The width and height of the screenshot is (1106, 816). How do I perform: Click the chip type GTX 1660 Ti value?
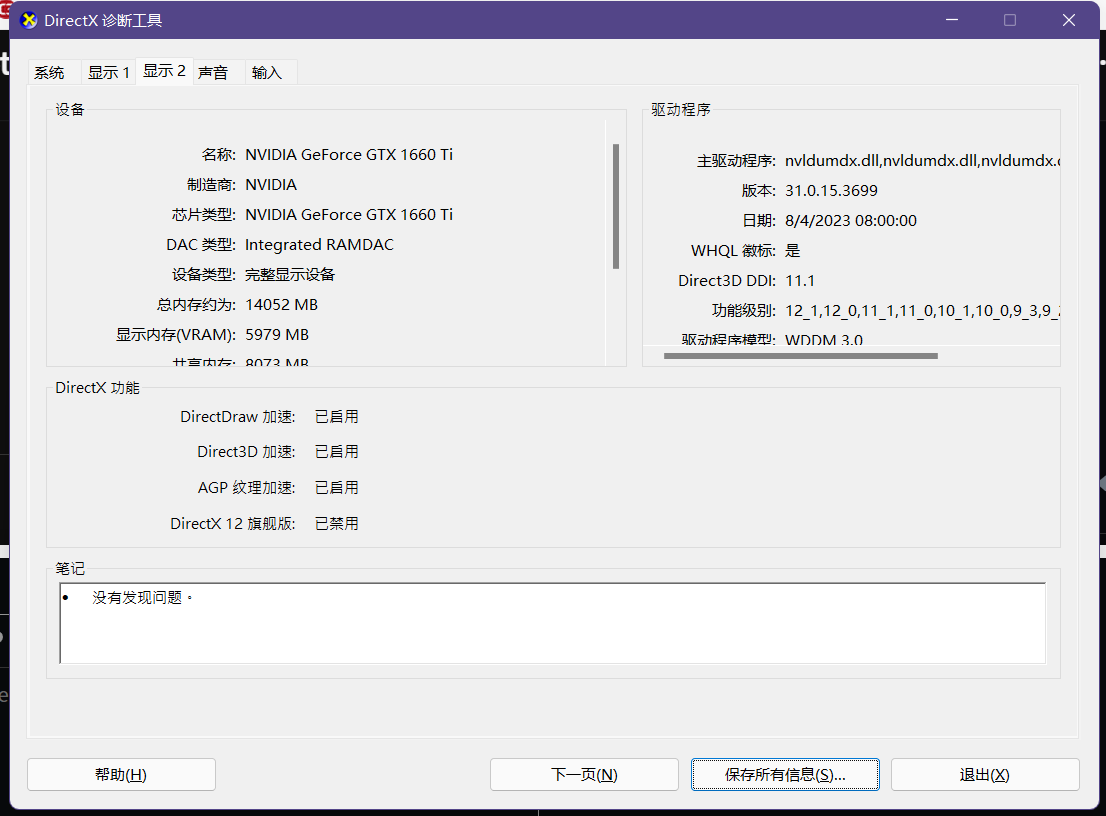[x=348, y=215]
